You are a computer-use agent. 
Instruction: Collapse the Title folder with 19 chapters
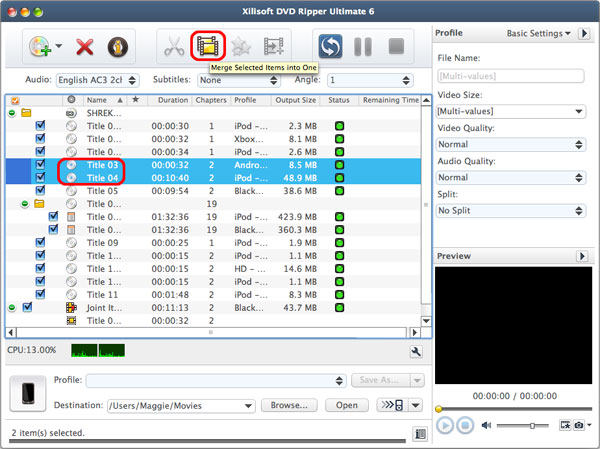pos(25,204)
